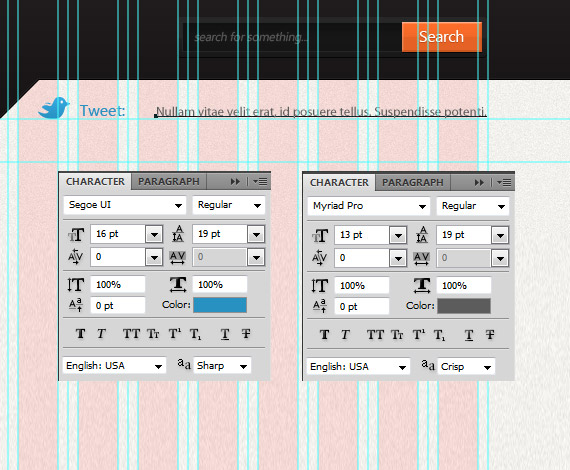Collapse the Segoe UI panel with double arrows
Screen dimensions: 570x470
[x=235, y=181]
